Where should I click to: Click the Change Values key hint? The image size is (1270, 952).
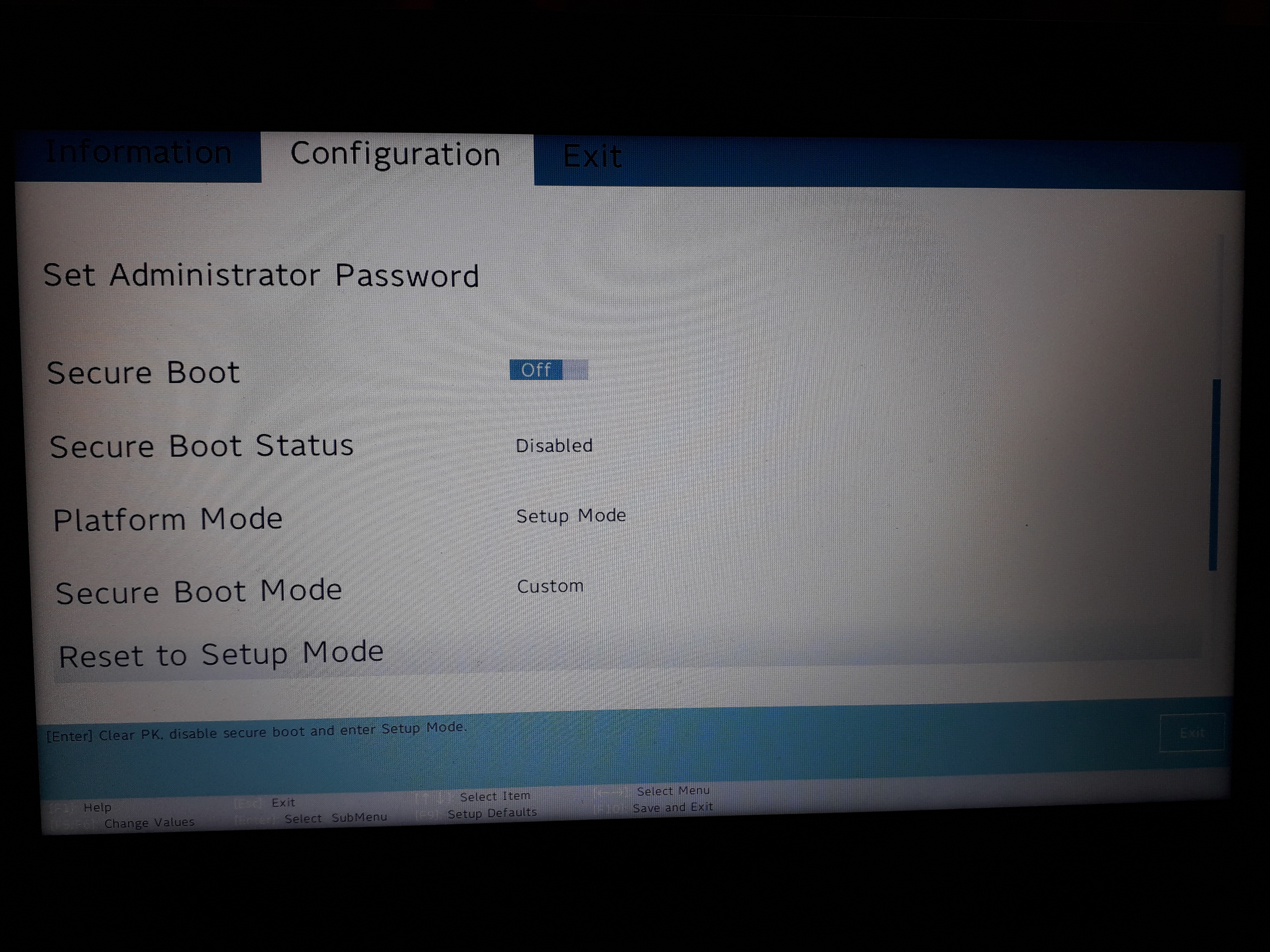tap(149, 823)
